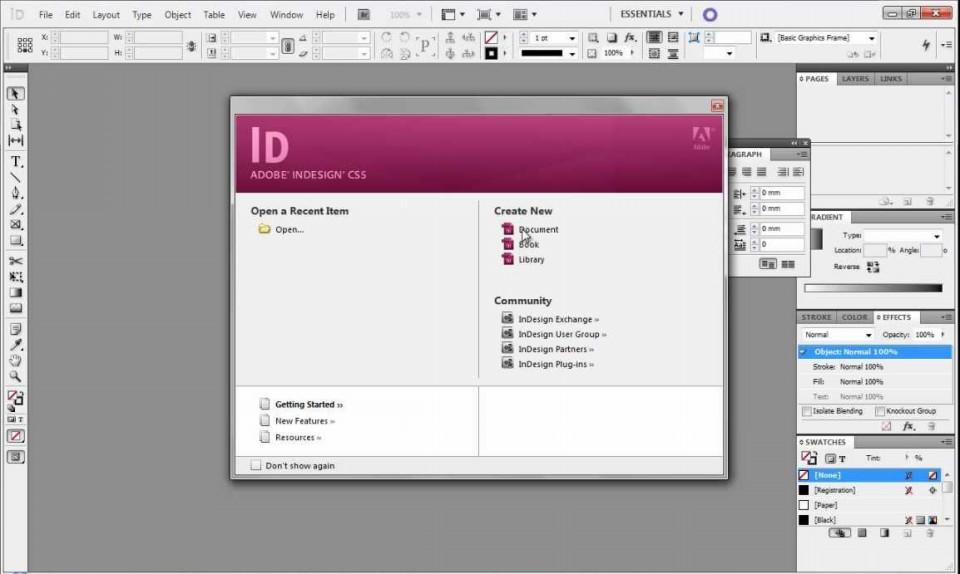Click the reference point locator grid
This screenshot has height=574, width=960.
pos(25,45)
